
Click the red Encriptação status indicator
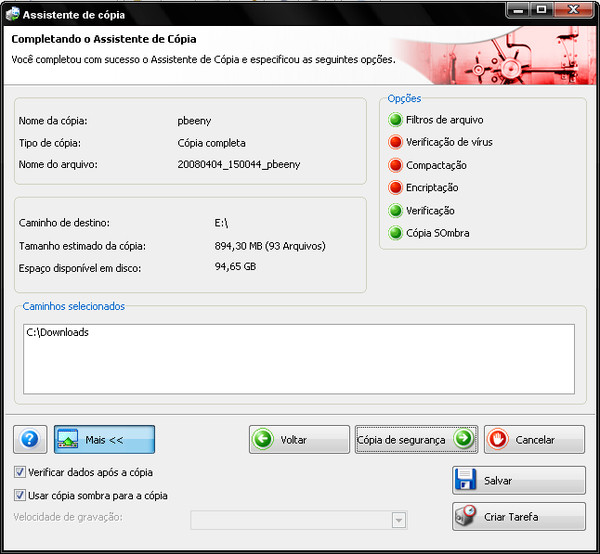click(395, 187)
